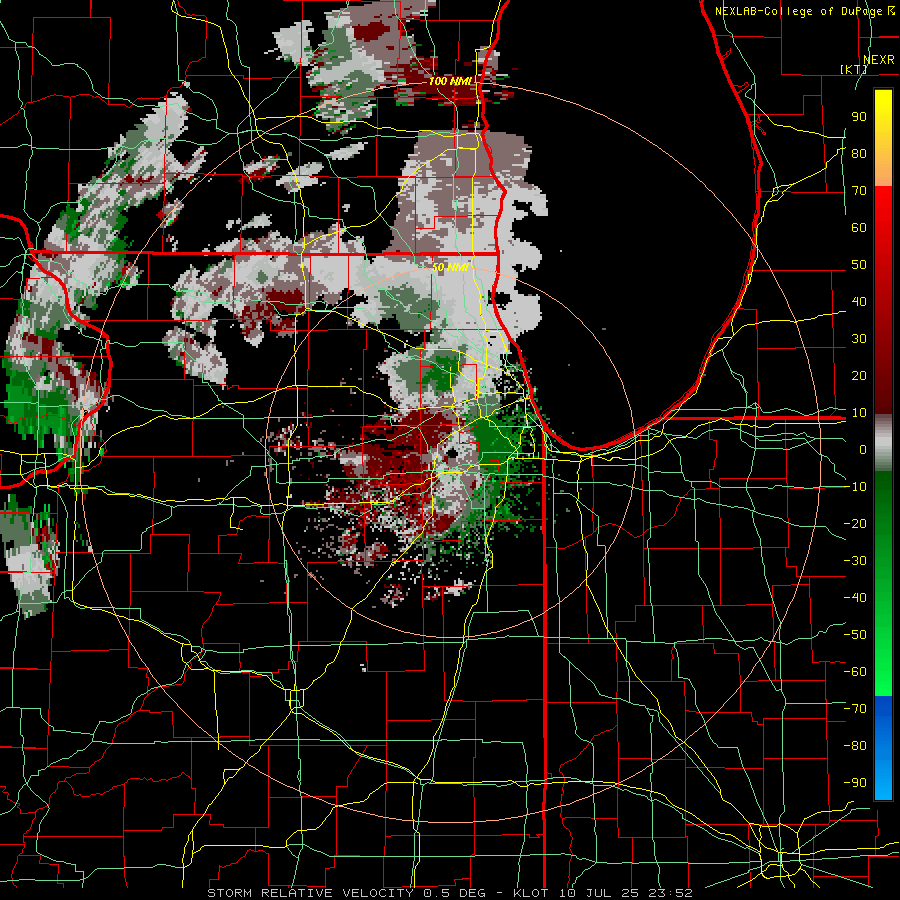Click the -10 value on the velocity scale

point(855,487)
